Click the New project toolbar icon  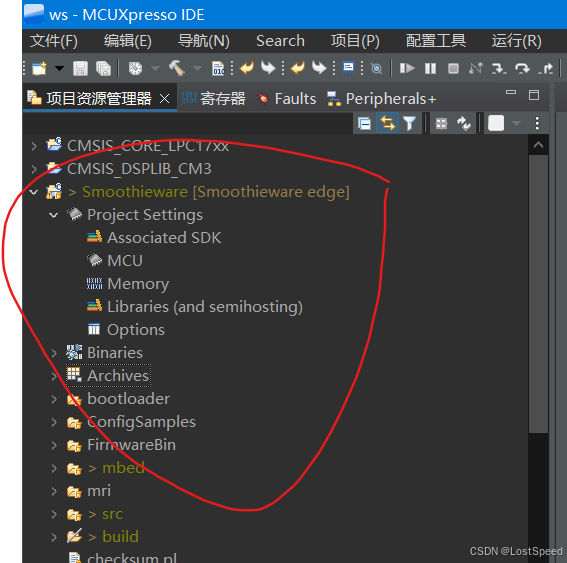39,68
